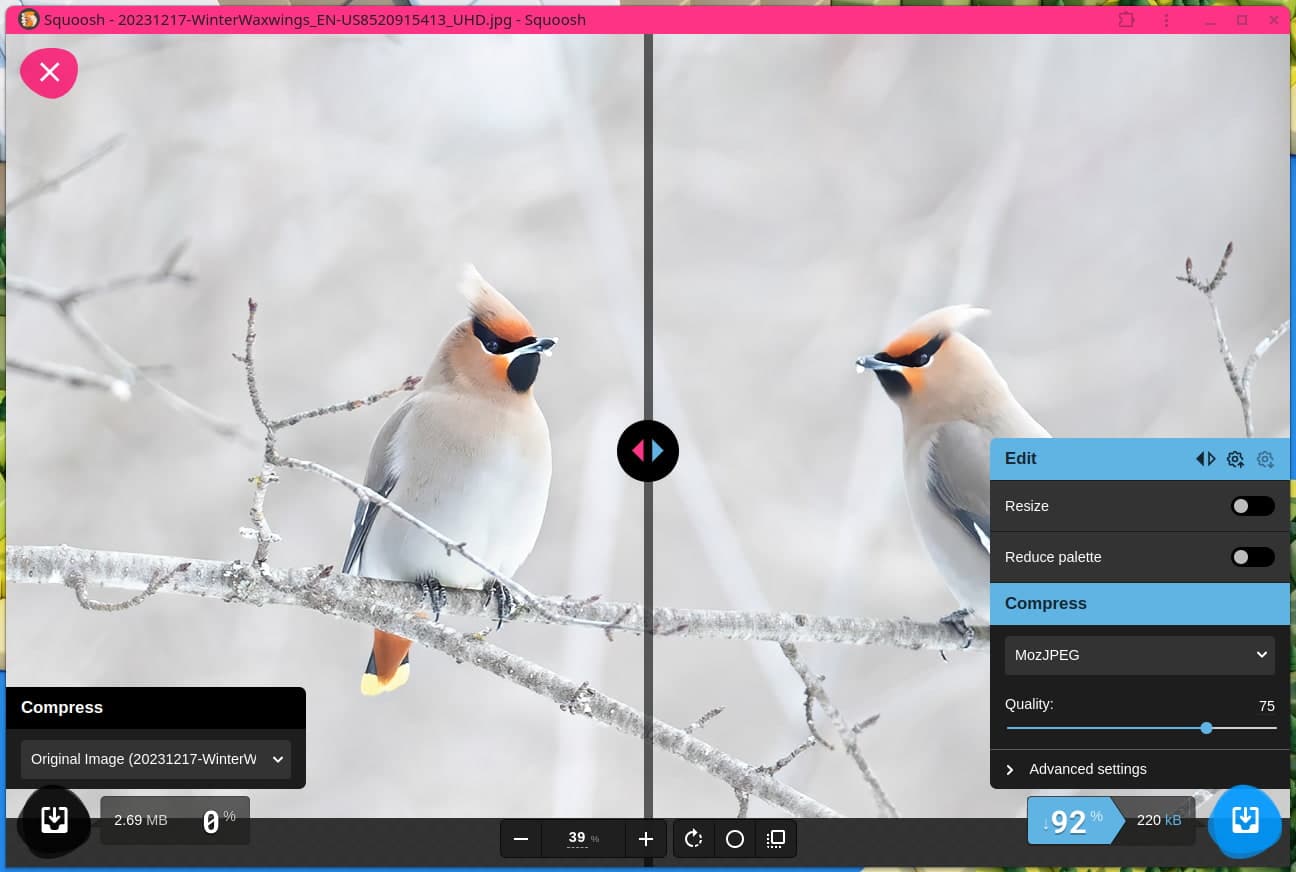Open the Original Image format dropdown
1296x872 pixels.
(156, 759)
